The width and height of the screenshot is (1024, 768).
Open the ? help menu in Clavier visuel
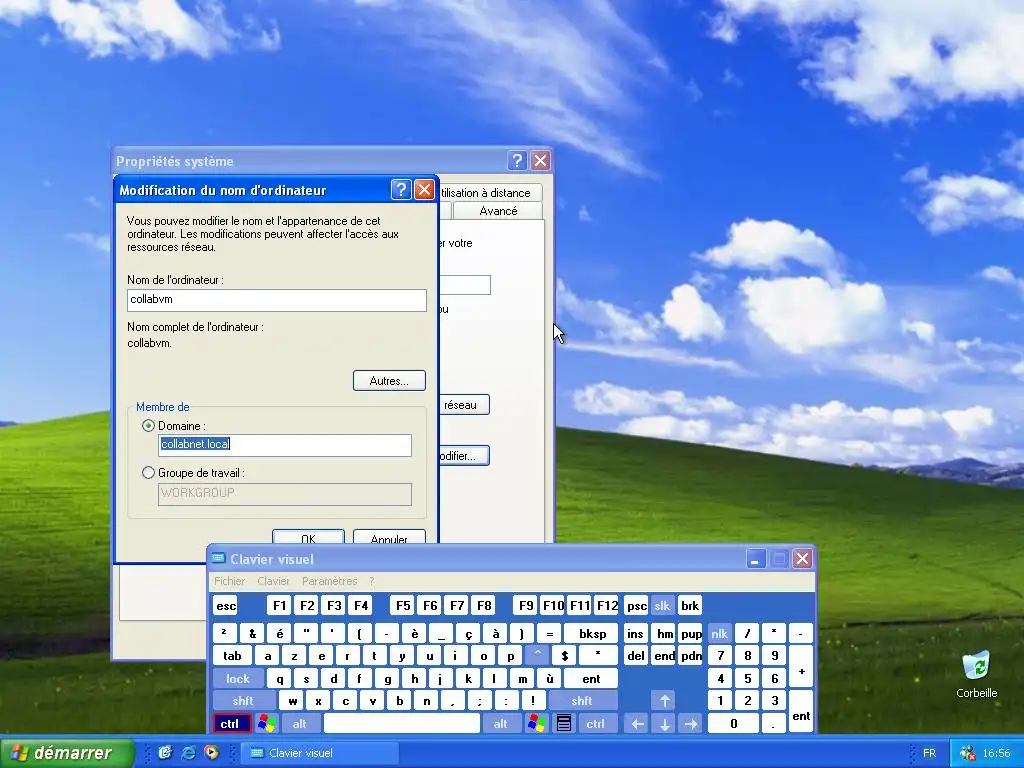point(372,581)
